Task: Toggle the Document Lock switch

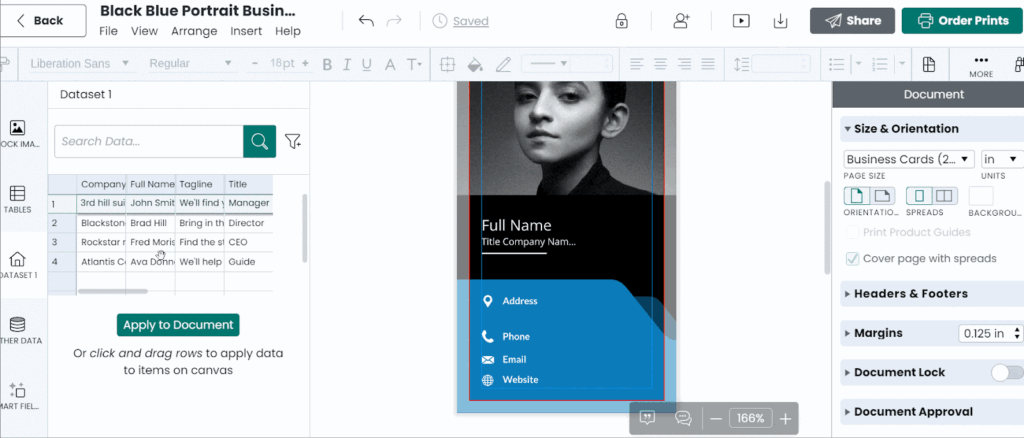Action: click(1006, 372)
